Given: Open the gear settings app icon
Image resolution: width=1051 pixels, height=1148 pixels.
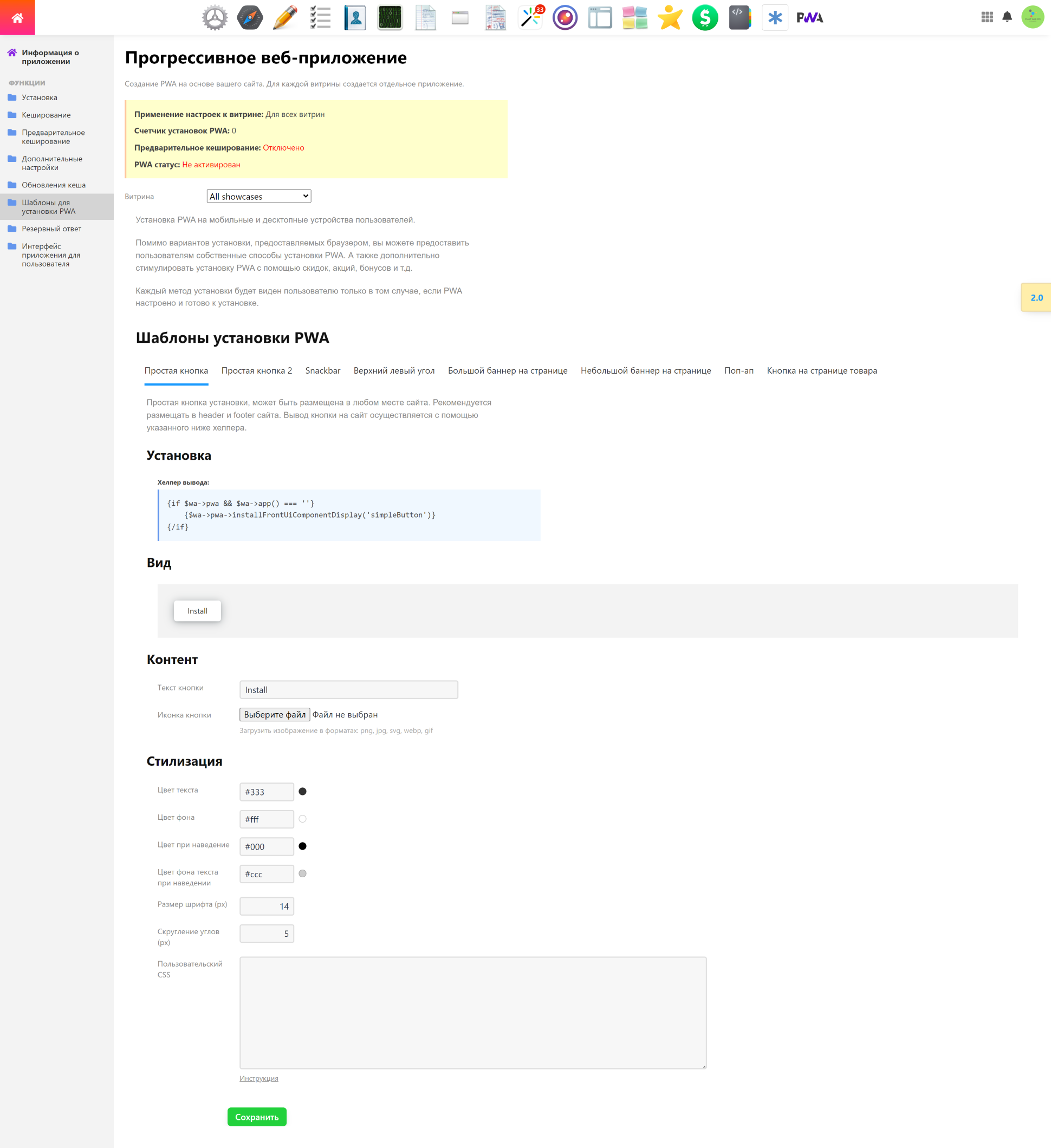Looking at the screenshot, I should click(x=215, y=18).
